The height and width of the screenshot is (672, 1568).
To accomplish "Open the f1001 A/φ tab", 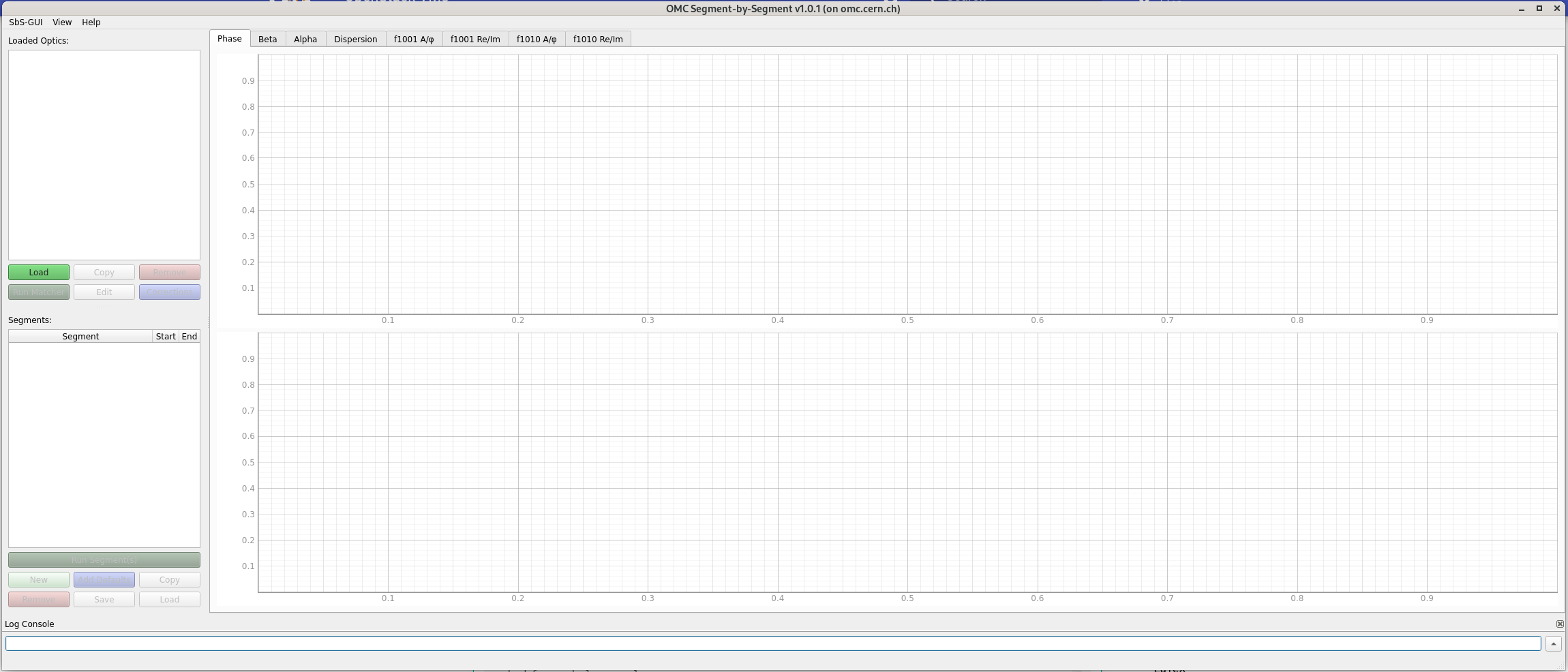I will [x=414, y=39].
